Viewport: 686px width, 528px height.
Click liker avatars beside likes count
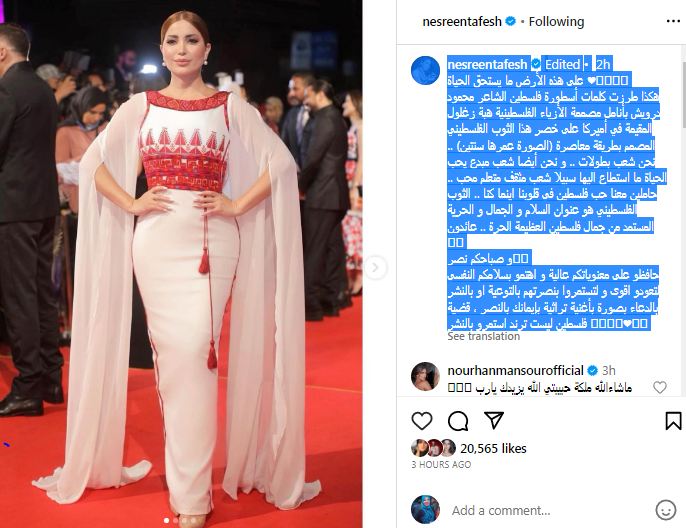(x=434, y=448)
